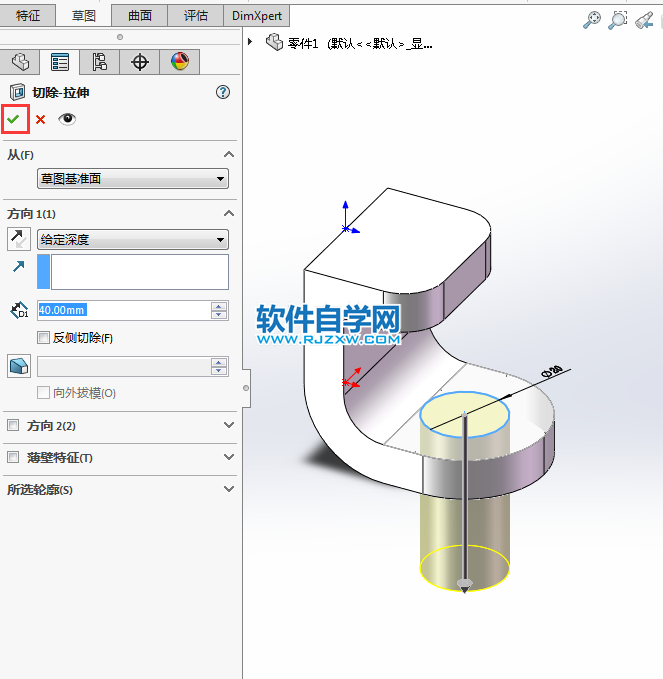Increase the draft angle with up arrow
663x679 pixels.
[x=219, y=362]
